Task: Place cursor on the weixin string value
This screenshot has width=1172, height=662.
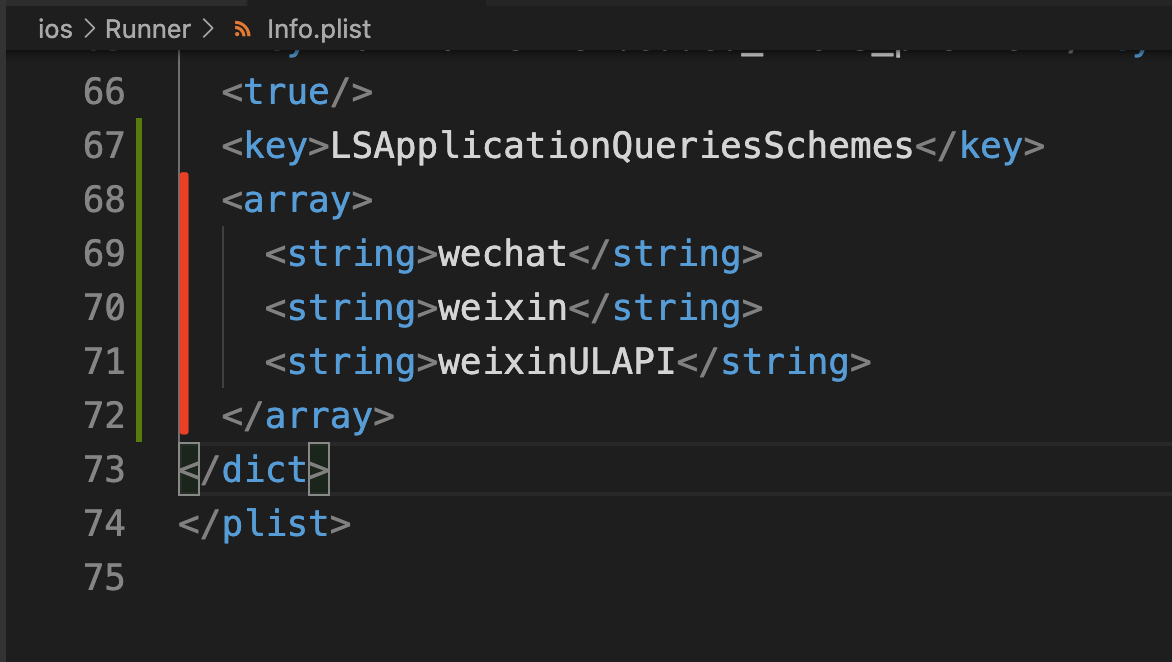Action: pyautogui.click(x=502, y=308)
